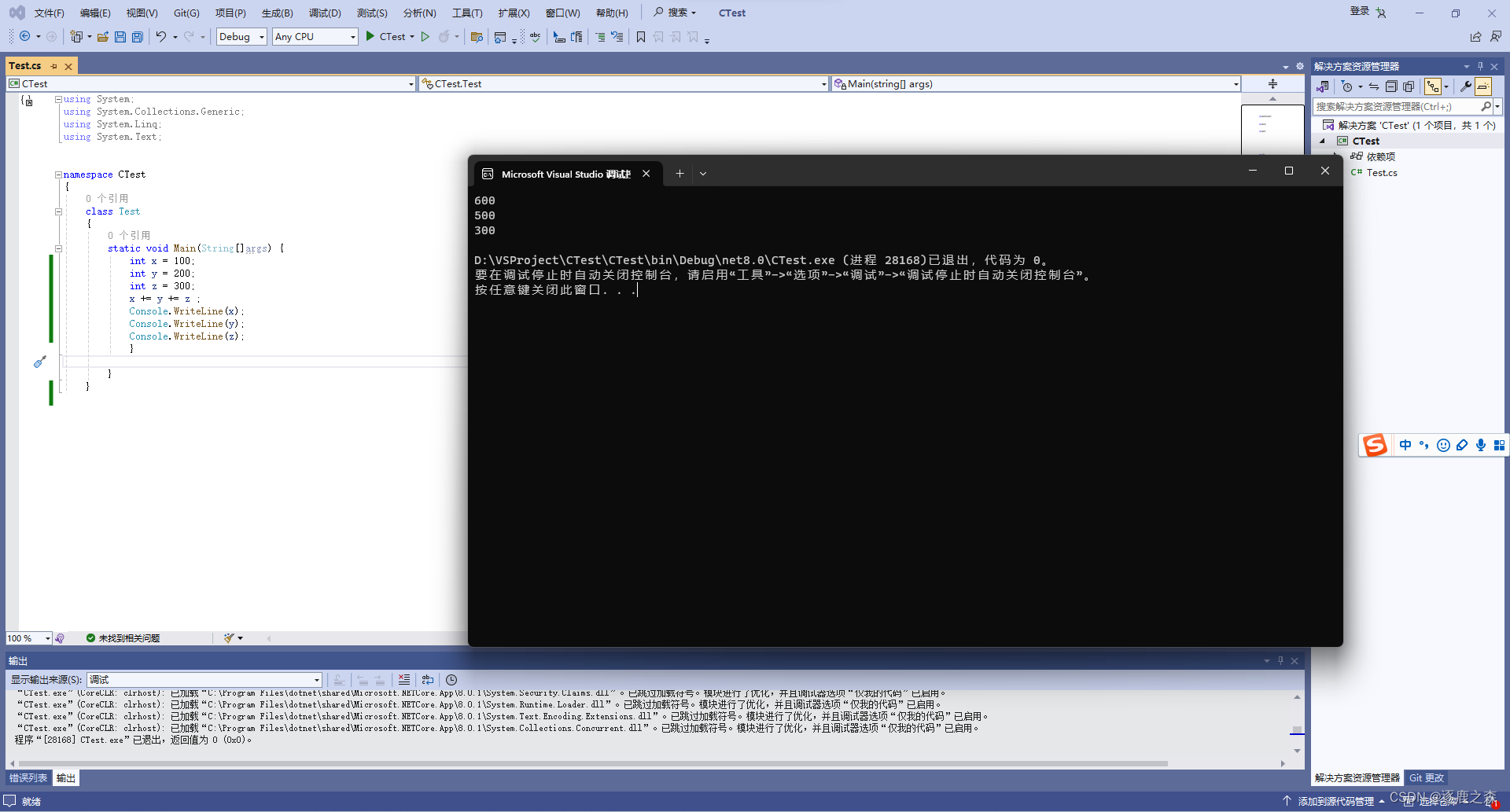This screenshot has width=1510, height=812.
Task: Toggle a bookmark on the current line
Action: (641, 36)
